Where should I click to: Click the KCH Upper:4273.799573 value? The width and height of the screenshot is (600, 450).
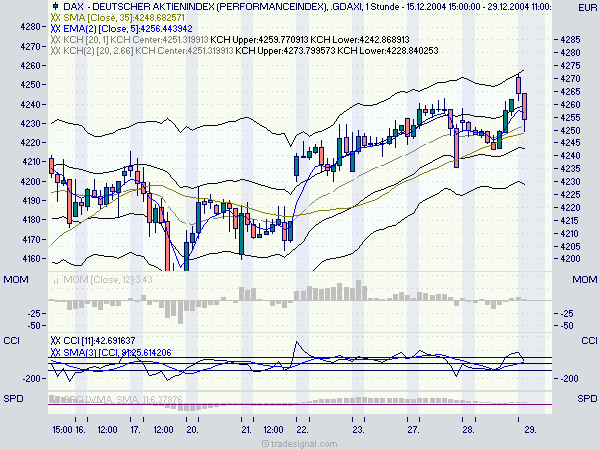pyautogui.click(x=285, y=51)
